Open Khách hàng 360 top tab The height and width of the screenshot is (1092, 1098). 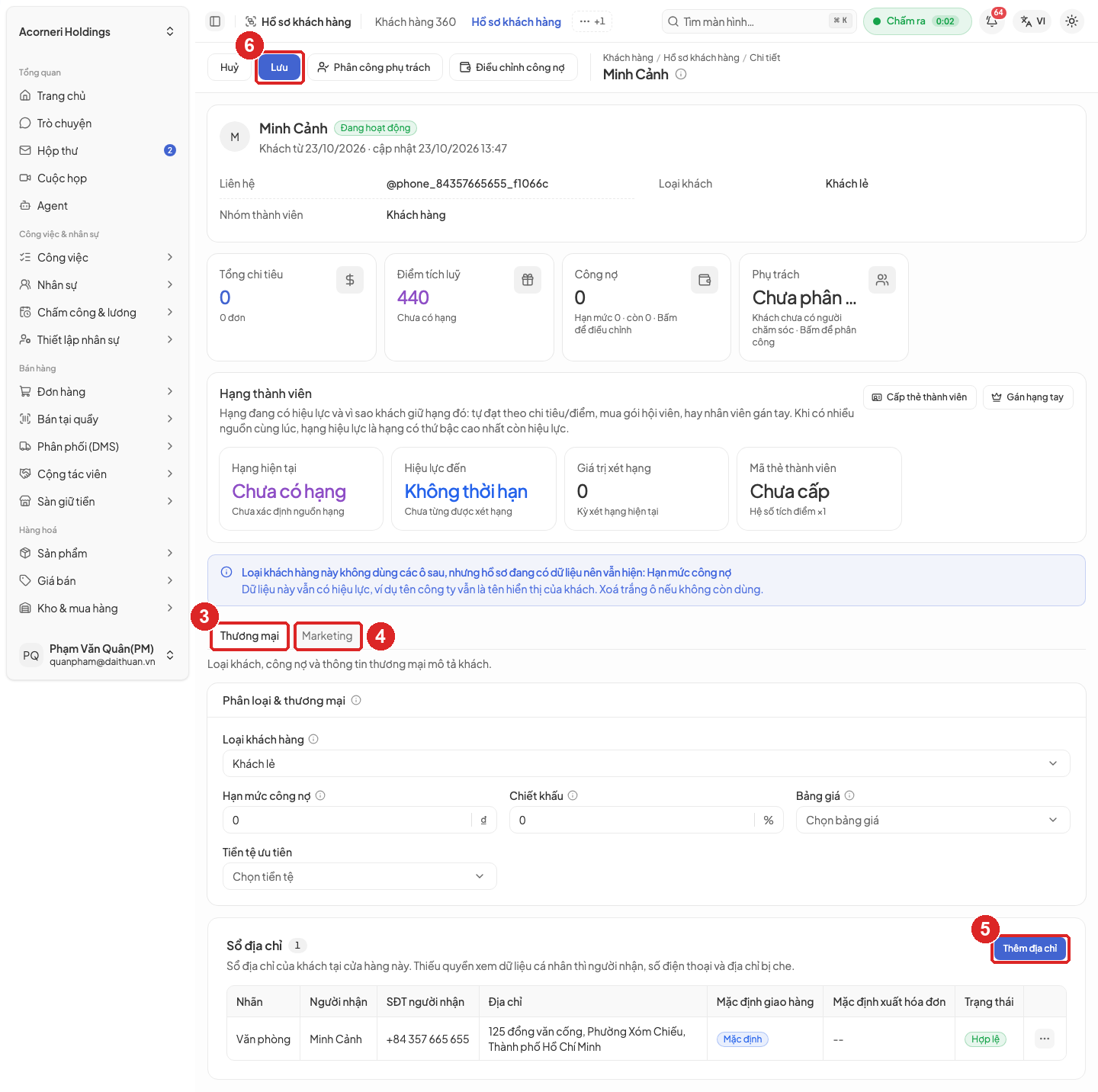coord(415,21)
